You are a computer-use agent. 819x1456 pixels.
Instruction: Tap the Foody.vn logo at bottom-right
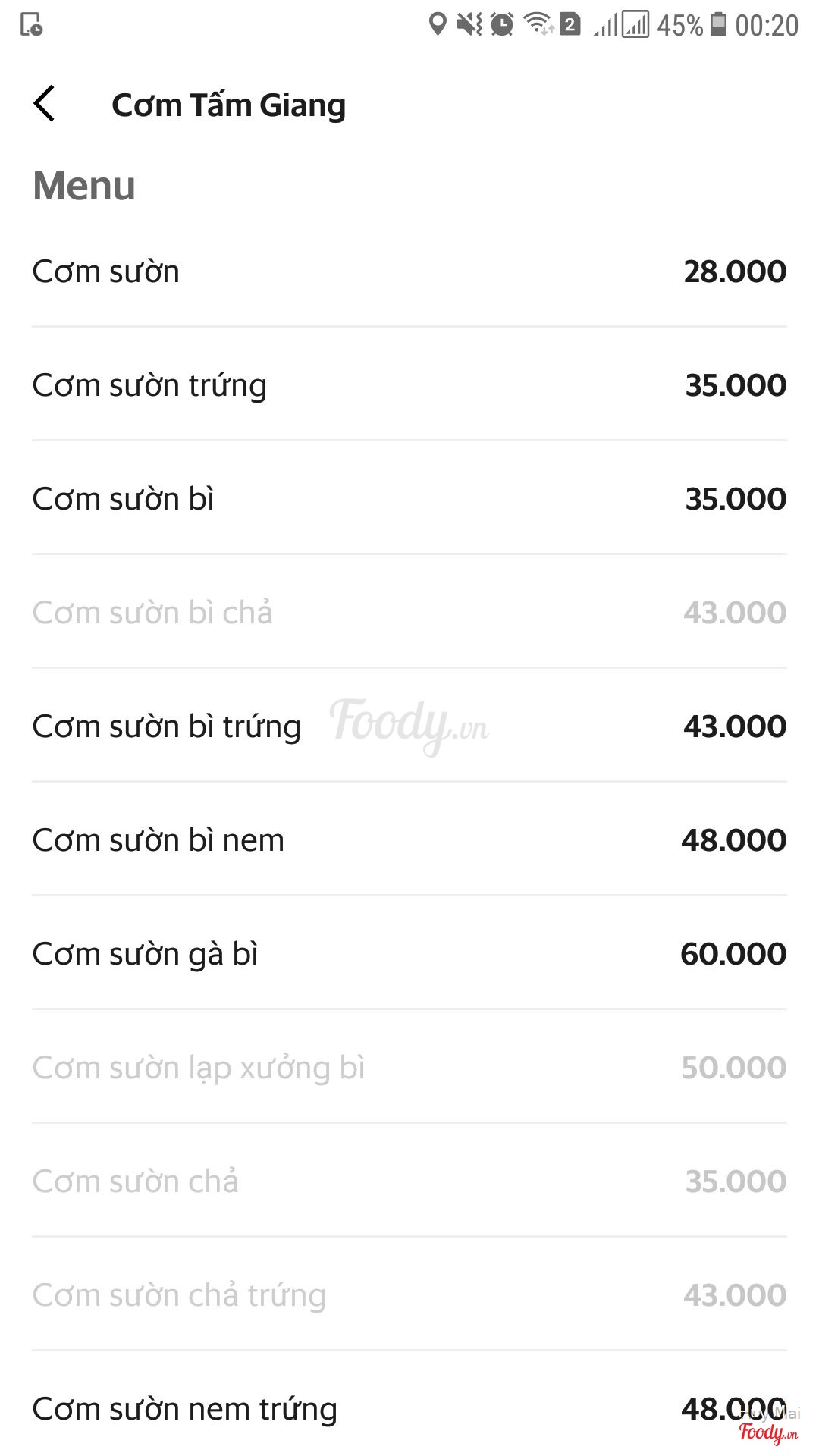767,1432
